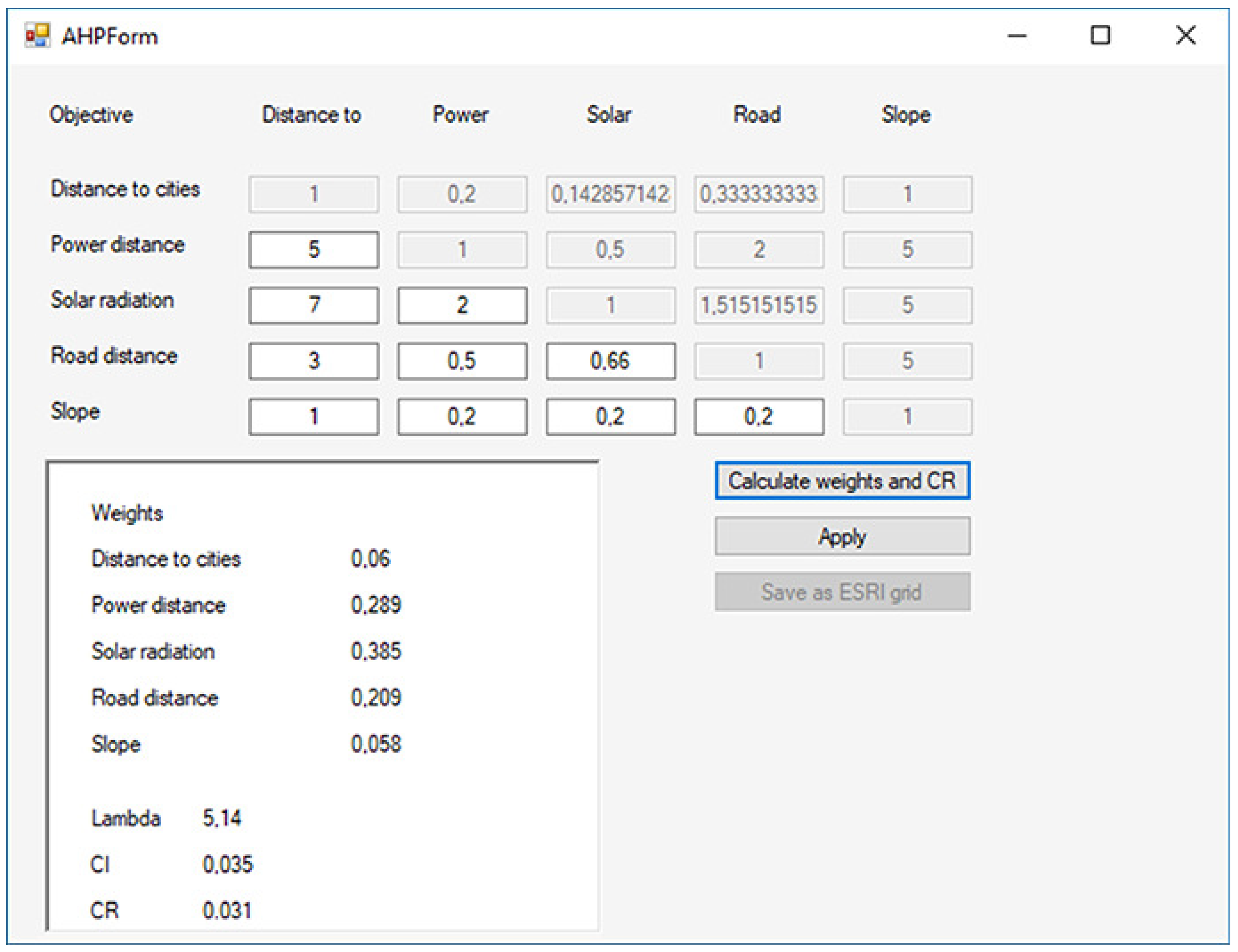1238x952 pixels.
Task: Select Solar radiation vs Power input field
Action: [x=462, y=305]
